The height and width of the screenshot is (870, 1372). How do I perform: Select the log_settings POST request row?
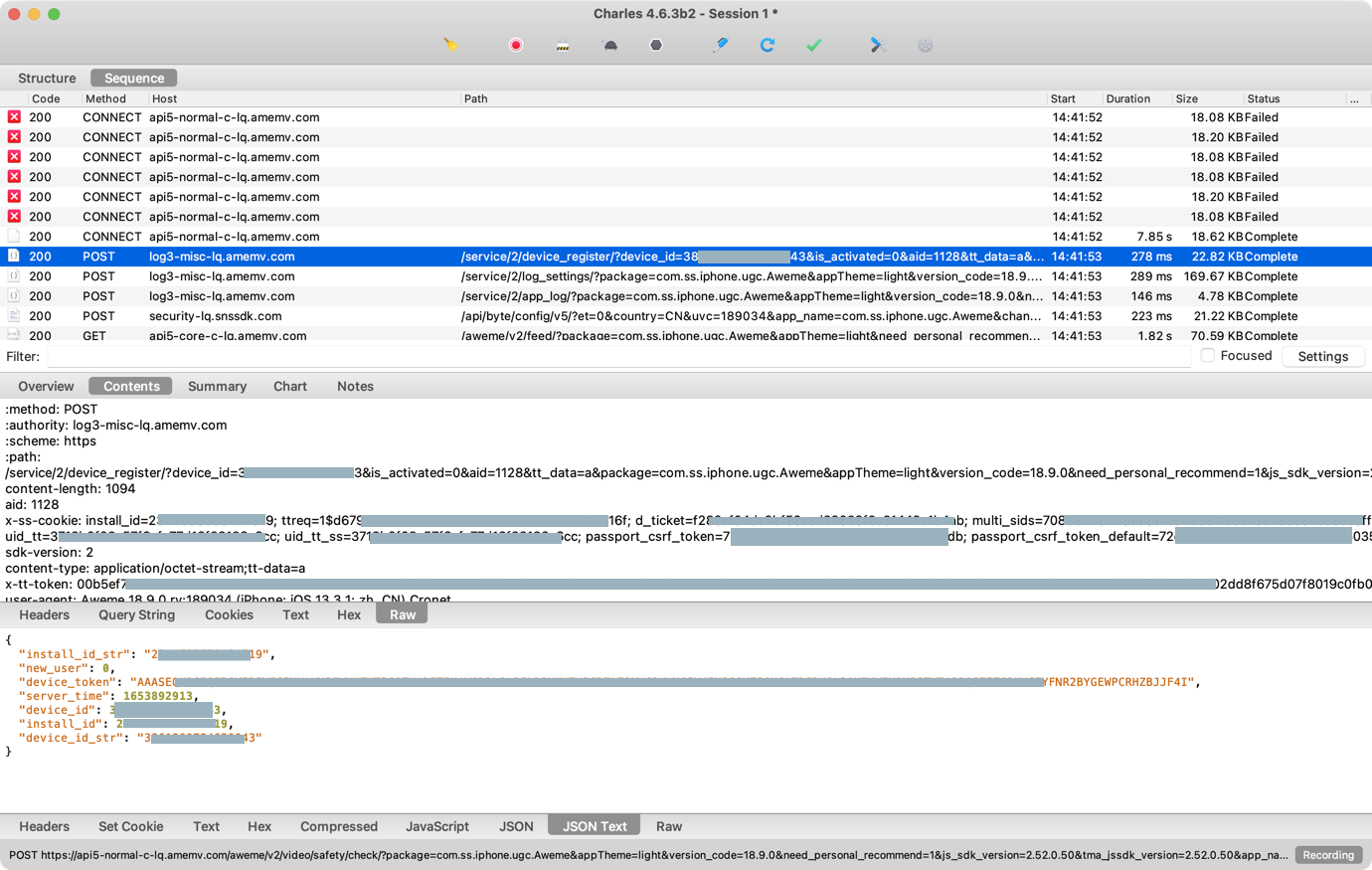click(686, 276)
